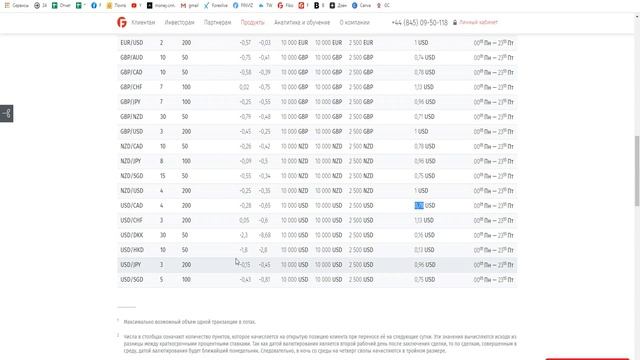The image size is (640, 360).
Task: Click the USD/SGD instrument cell
Action: pos(132,280)
